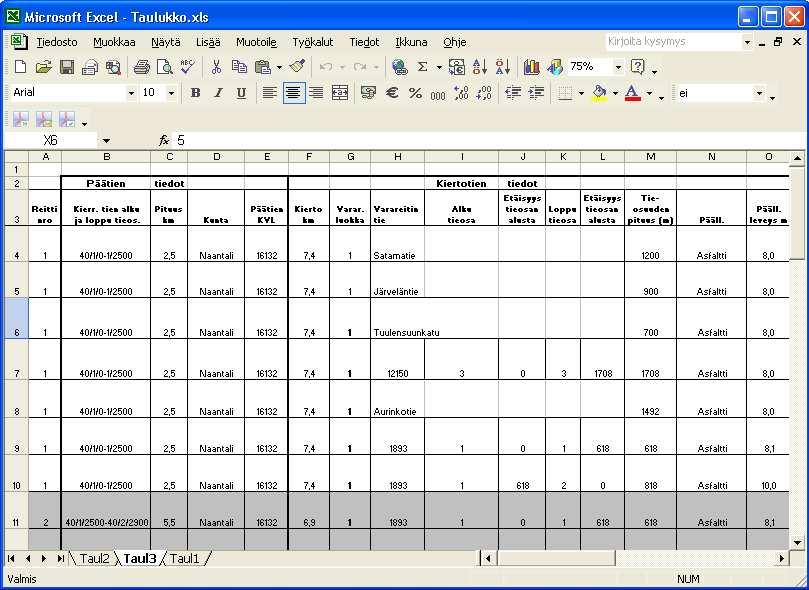
Task: Switch to the Taul1 sheet tab
Action: (x=184, y=559)
